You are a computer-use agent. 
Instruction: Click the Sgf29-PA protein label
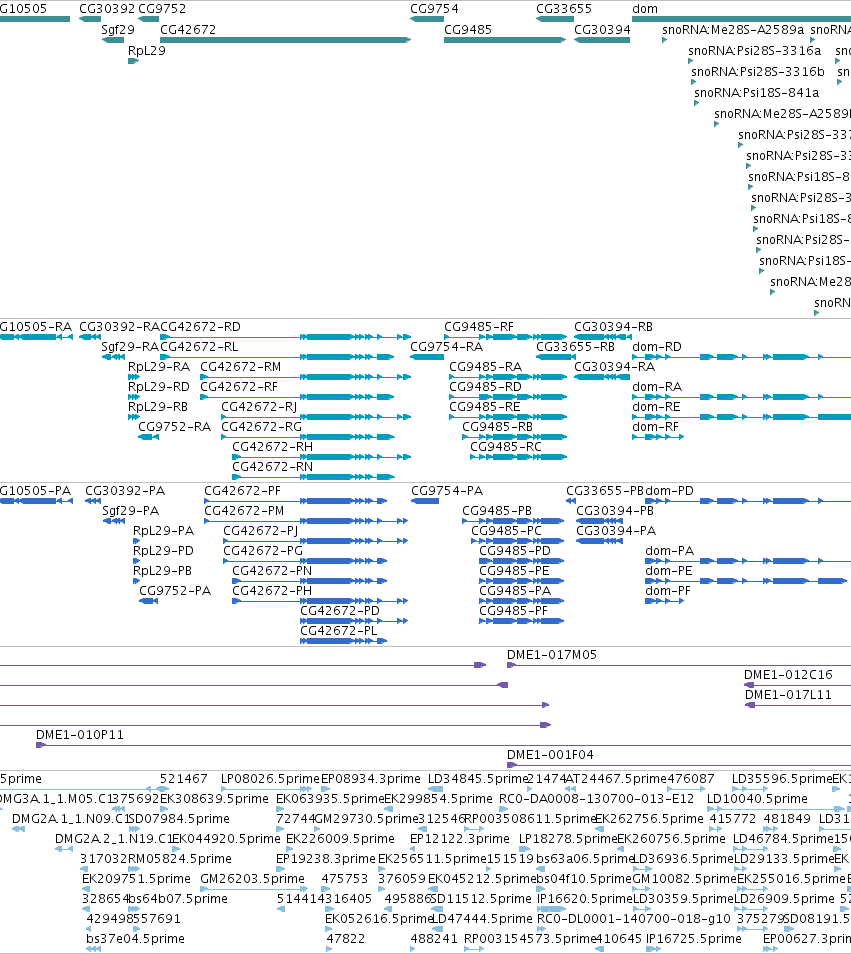(130, 511)
